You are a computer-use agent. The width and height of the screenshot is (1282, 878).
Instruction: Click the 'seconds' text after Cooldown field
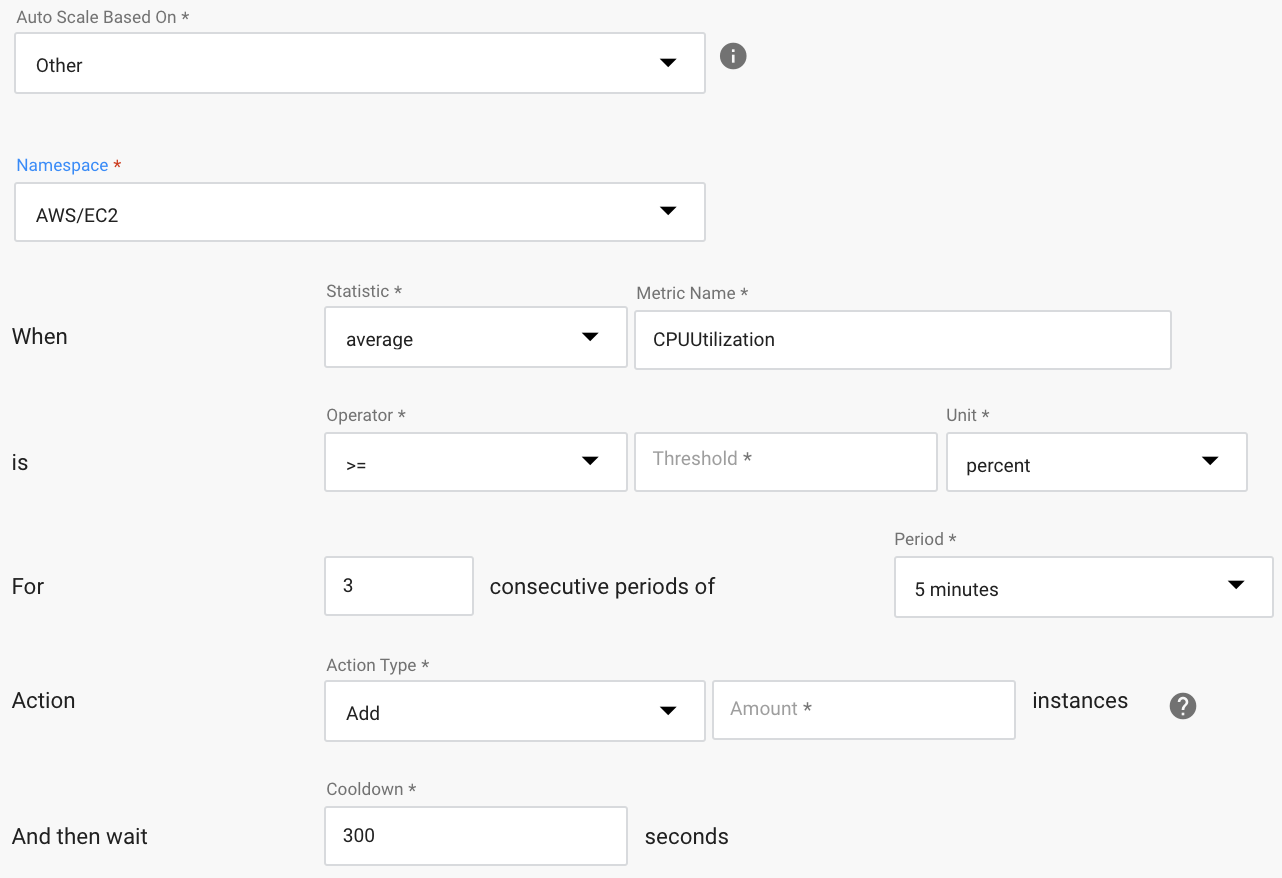(686, 837)
